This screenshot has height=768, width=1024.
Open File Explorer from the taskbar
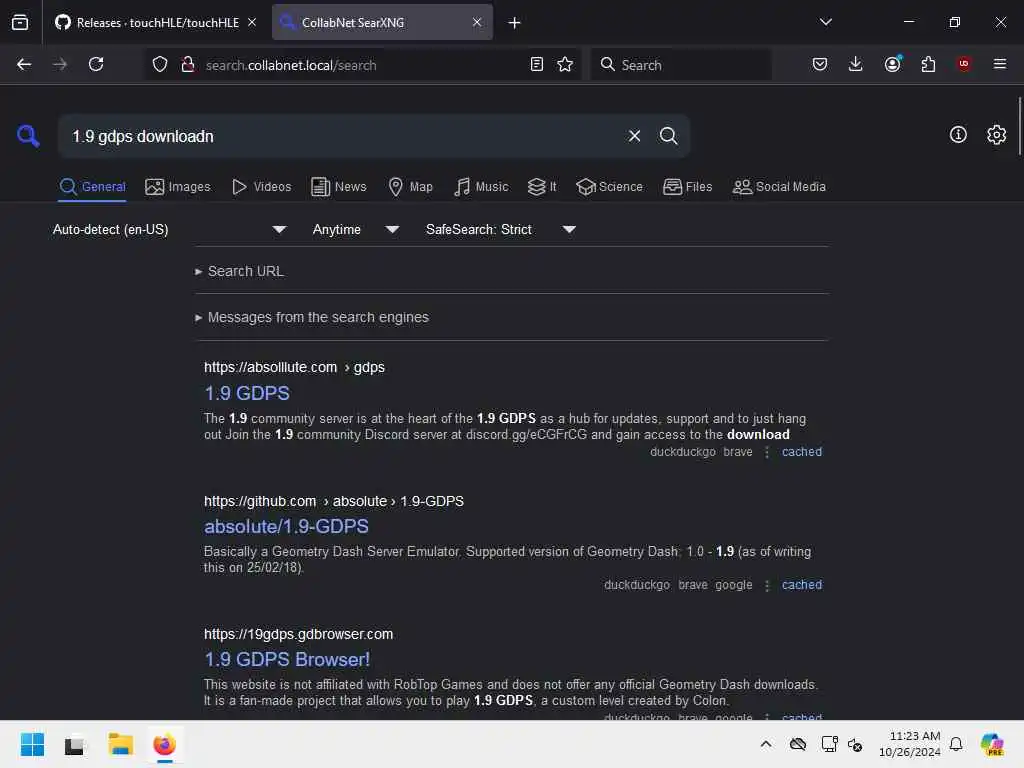[x=121, y=744]
